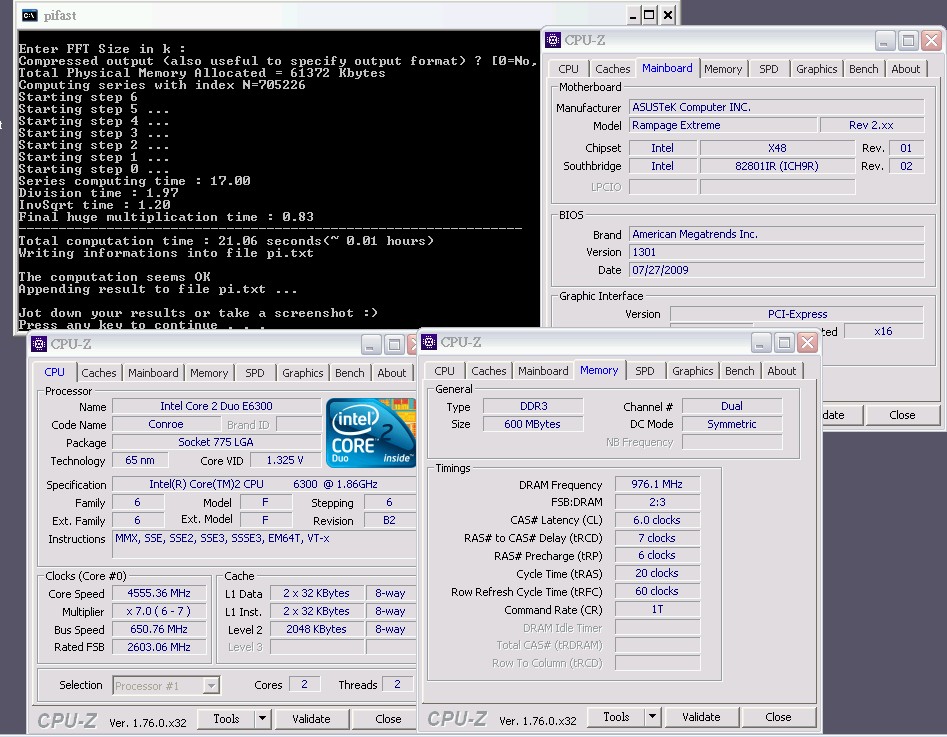
Task: Select Mainboard tab in Memory window
Action: point(543,371)
